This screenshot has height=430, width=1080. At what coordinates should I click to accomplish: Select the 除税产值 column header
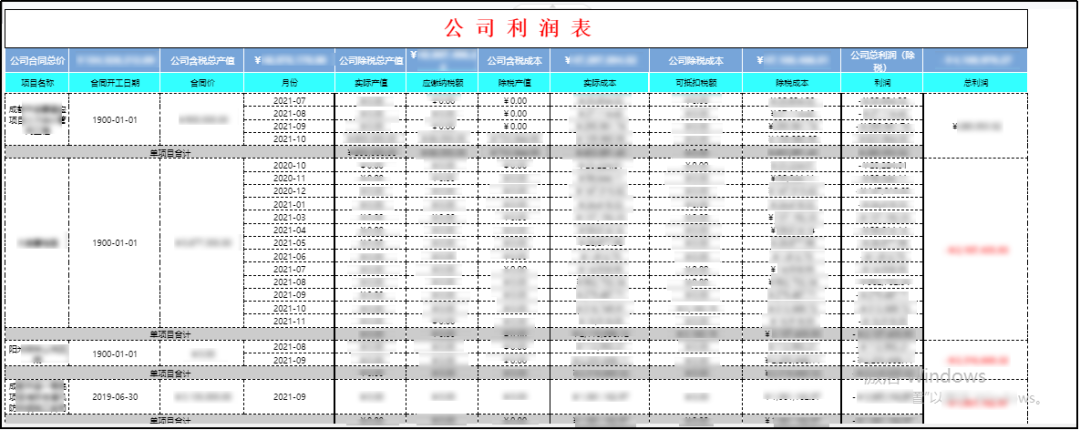point(515,83)
